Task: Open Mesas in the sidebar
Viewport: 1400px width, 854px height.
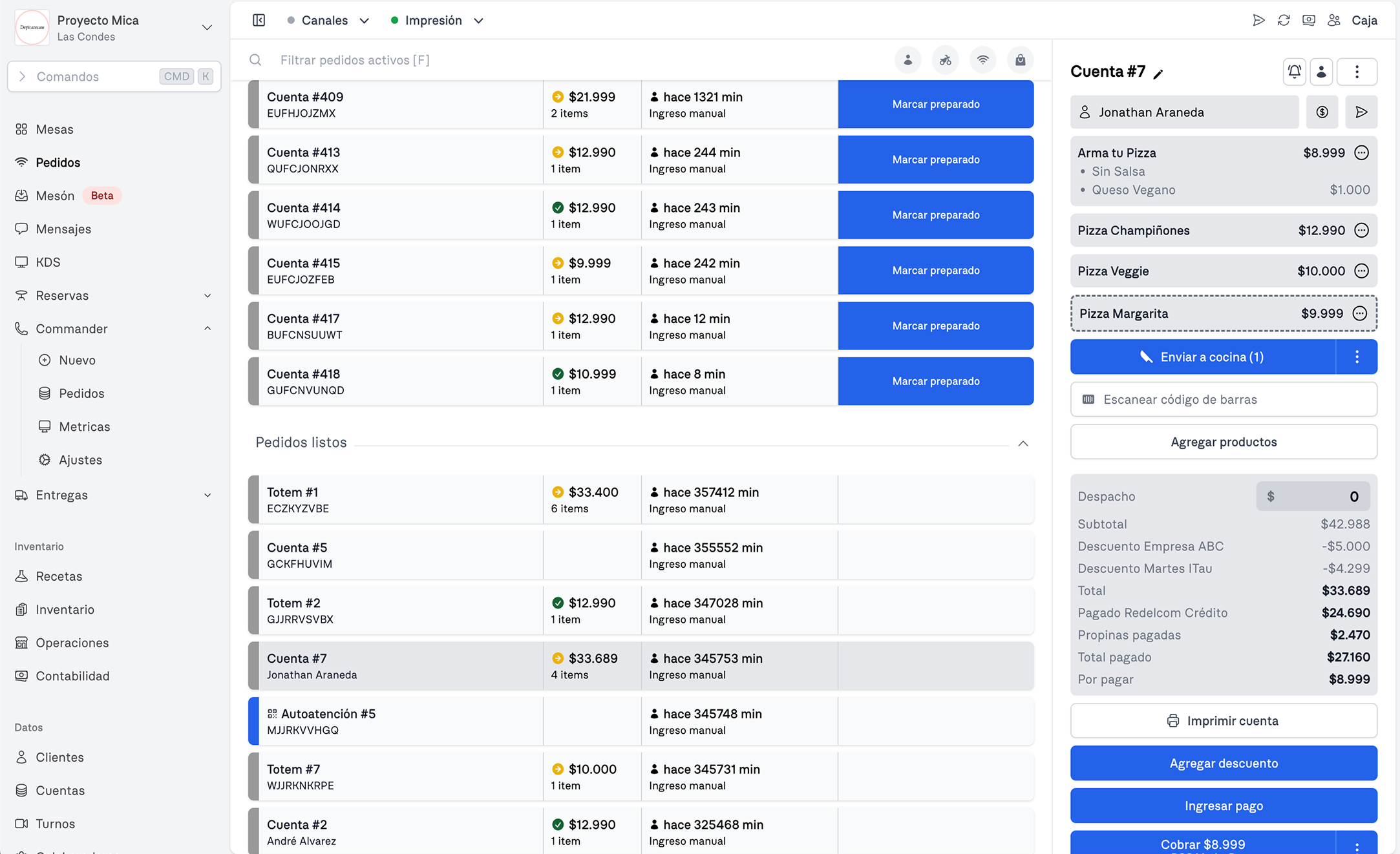Action: click(x=54, y=129)
